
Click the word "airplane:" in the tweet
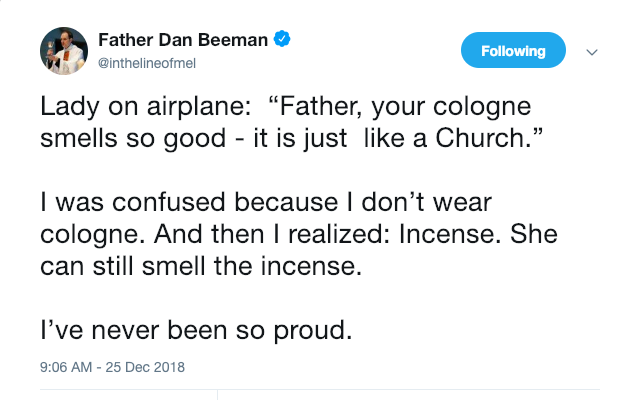pos(199,107)
